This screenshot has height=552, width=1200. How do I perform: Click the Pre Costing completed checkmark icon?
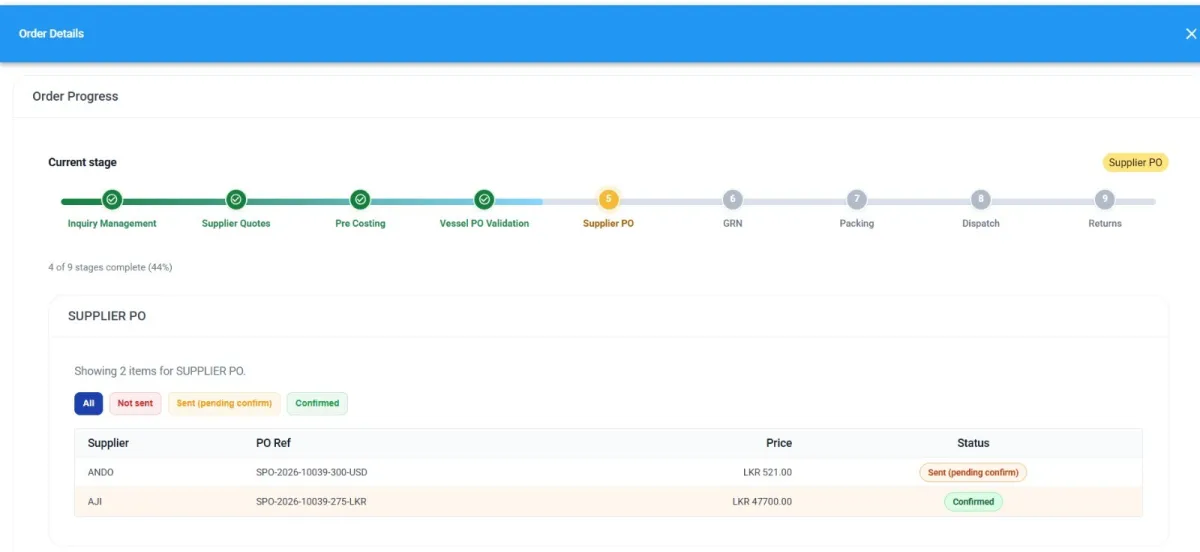click(x=360, y=200)
